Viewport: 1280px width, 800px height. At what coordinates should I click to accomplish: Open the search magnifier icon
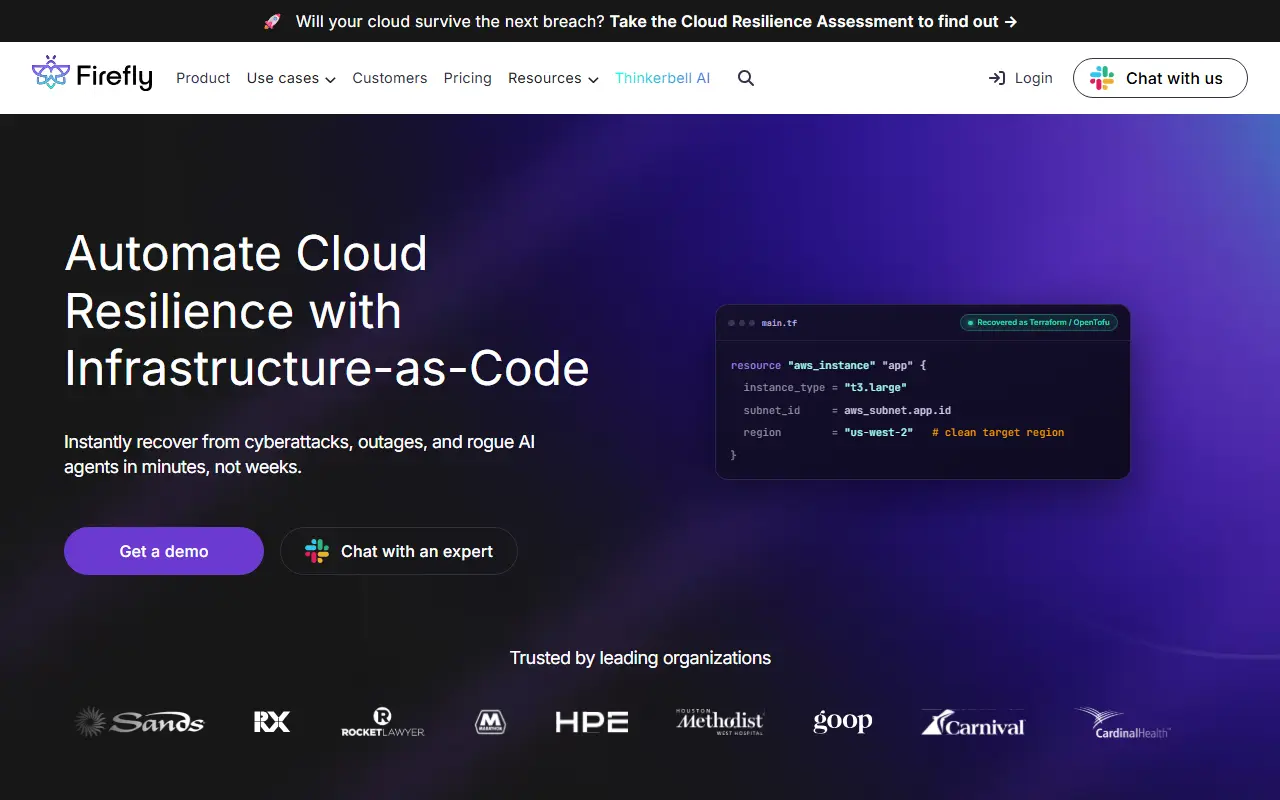tap(746, 78)
